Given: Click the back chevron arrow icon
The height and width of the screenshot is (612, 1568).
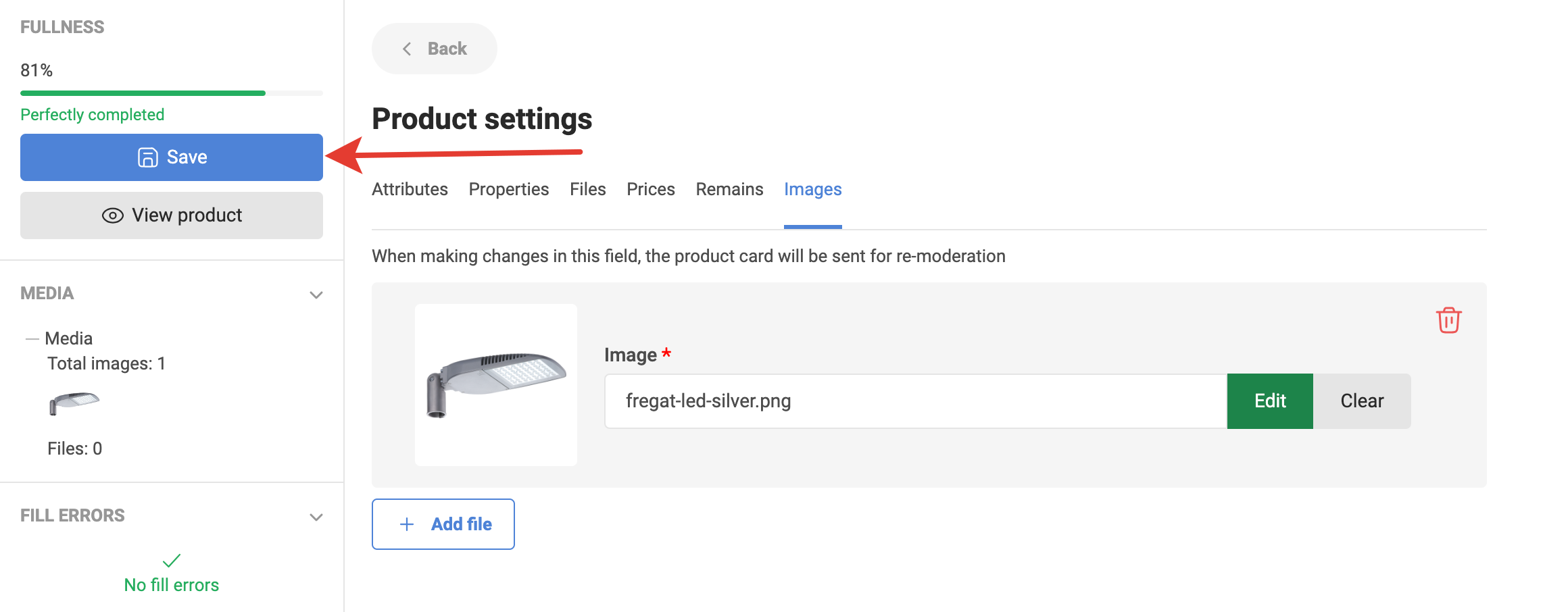Looking at the screenshot, I should 407,49.
